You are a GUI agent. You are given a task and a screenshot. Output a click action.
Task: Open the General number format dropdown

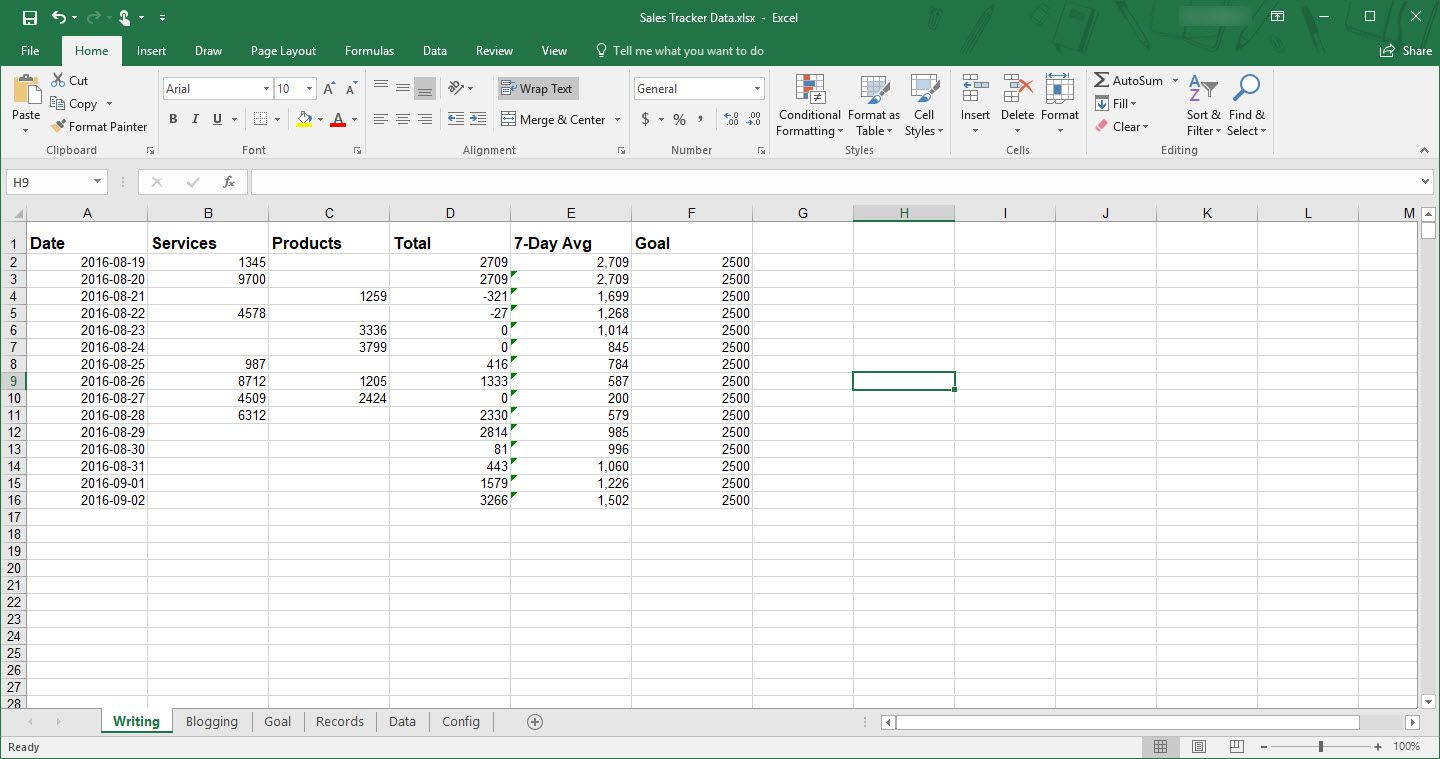click(757, 89)
